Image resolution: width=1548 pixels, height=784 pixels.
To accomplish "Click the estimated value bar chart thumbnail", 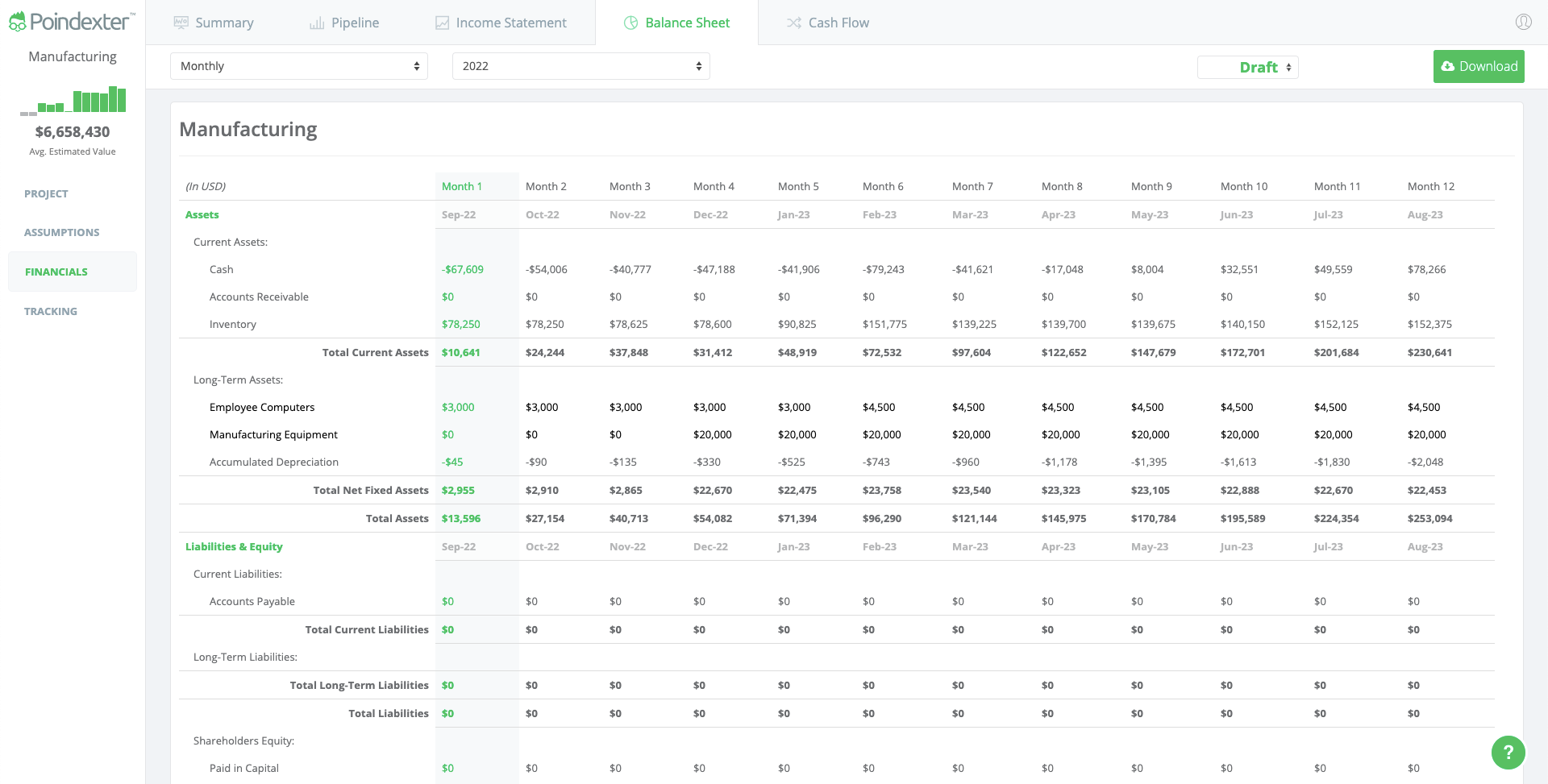I will click(73, 100).
